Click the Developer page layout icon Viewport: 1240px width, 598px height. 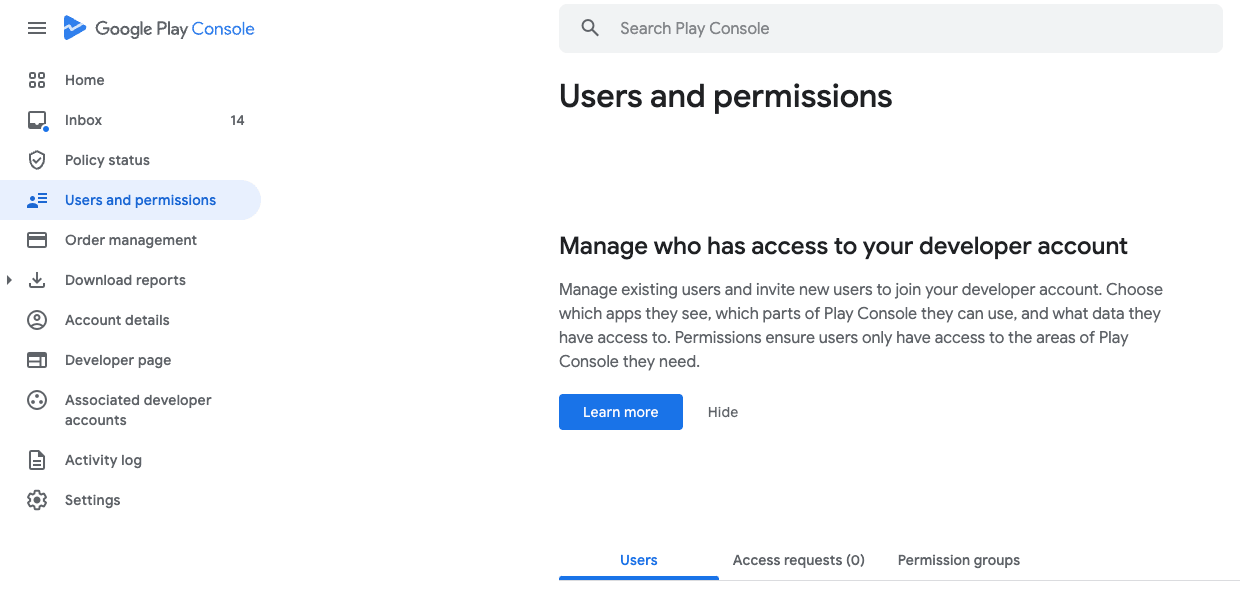37,360
